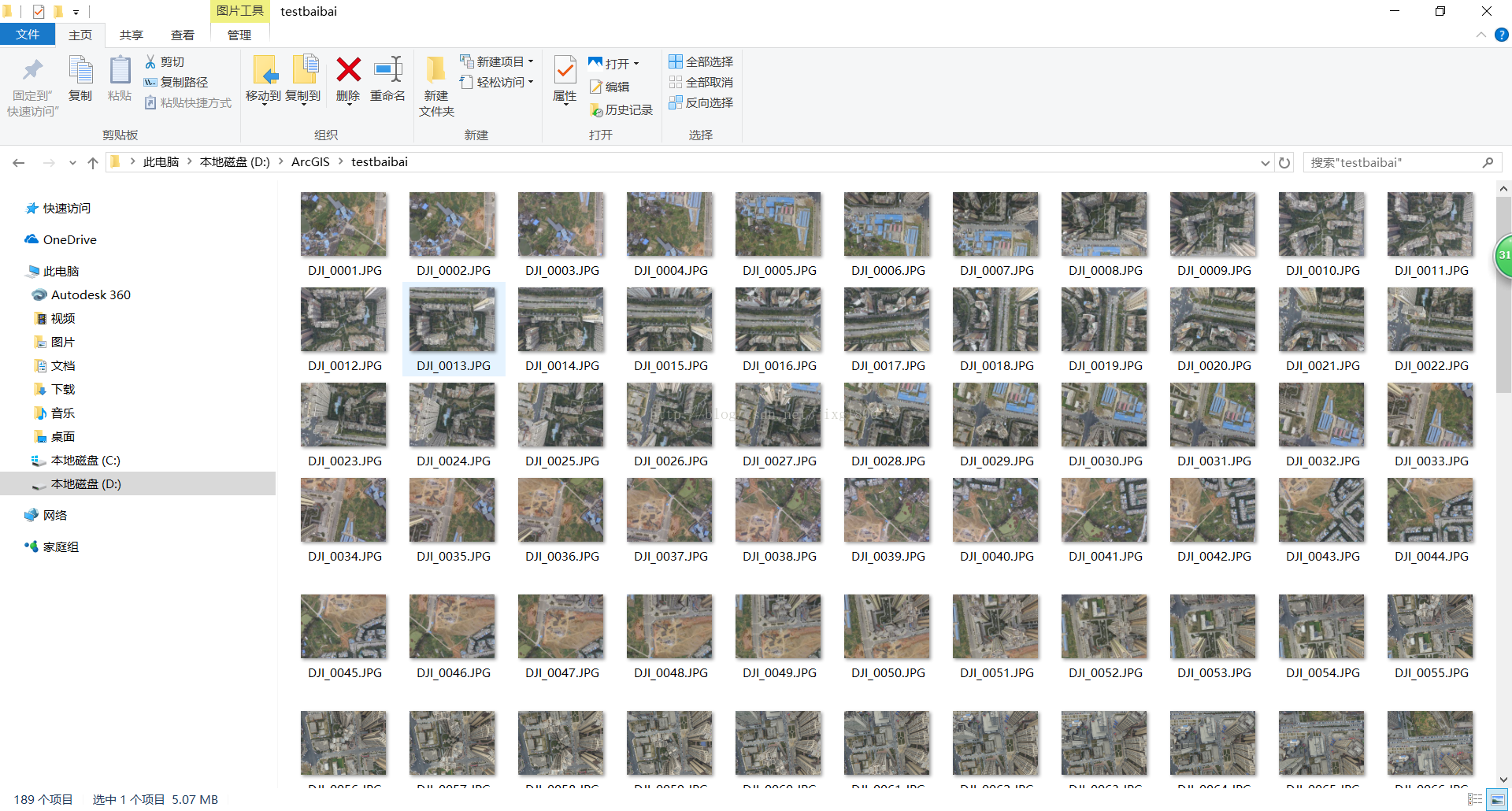Switch to large thumbnails view icon
The image size is (1512, 811).
[x=1497, y=799]
